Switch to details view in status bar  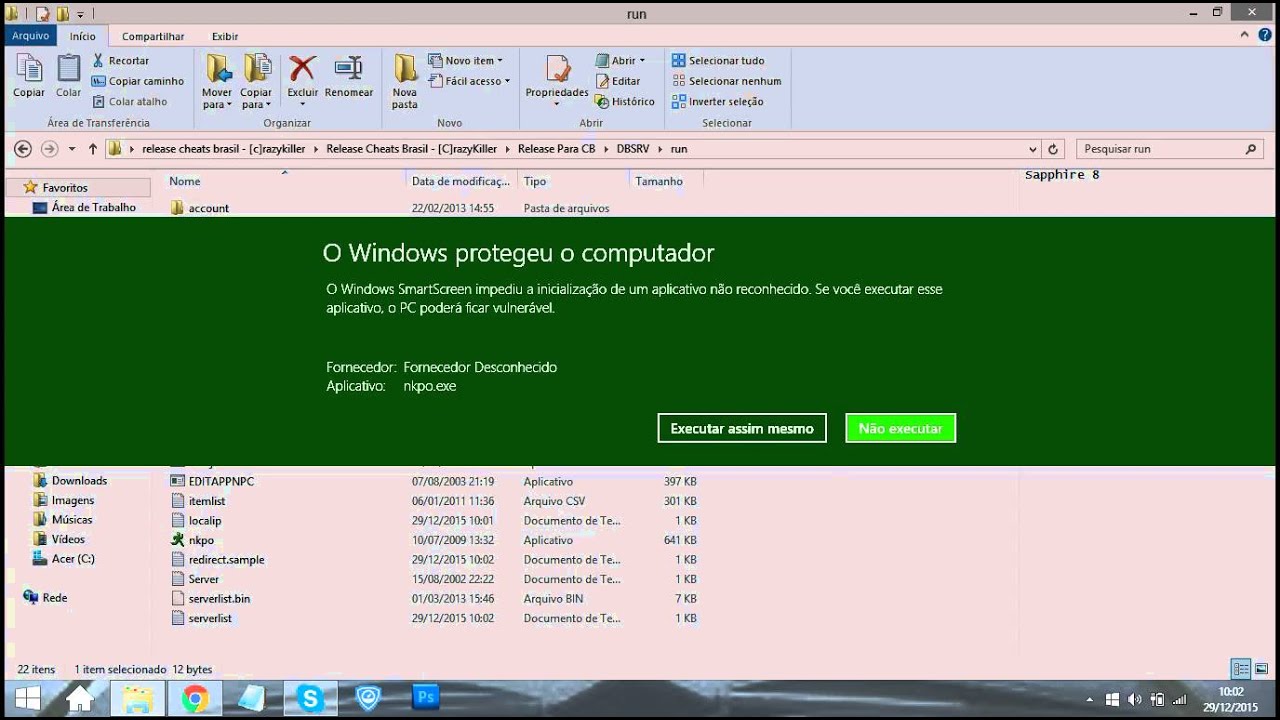pyautogui.click(x=1241, y=669)
